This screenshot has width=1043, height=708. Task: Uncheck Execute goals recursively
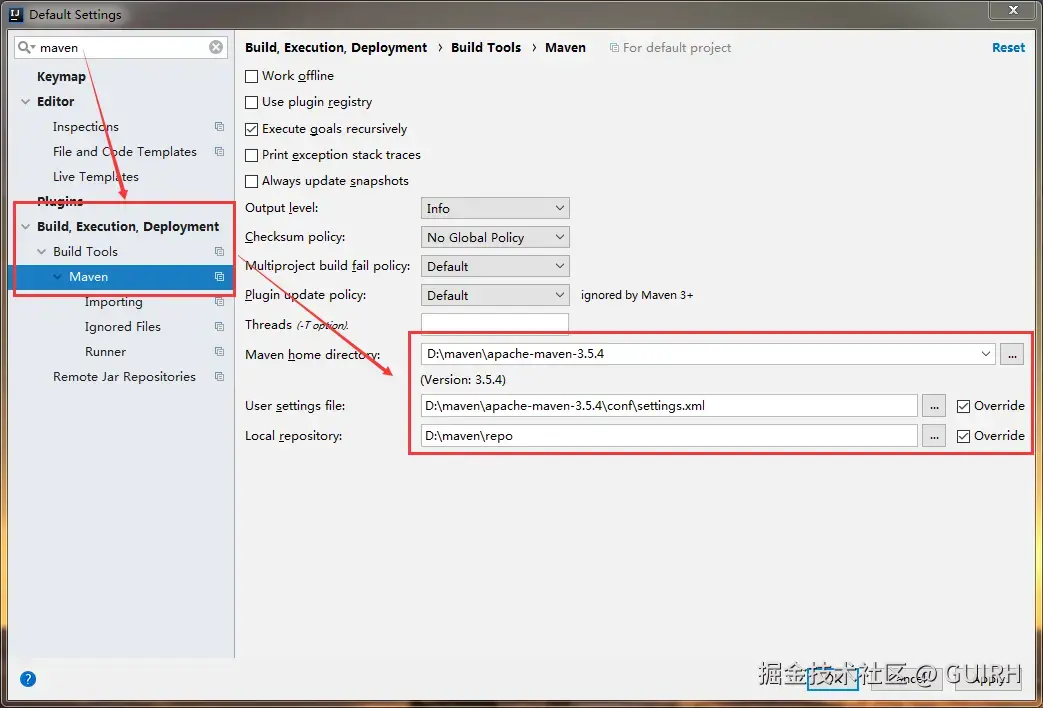251,129
